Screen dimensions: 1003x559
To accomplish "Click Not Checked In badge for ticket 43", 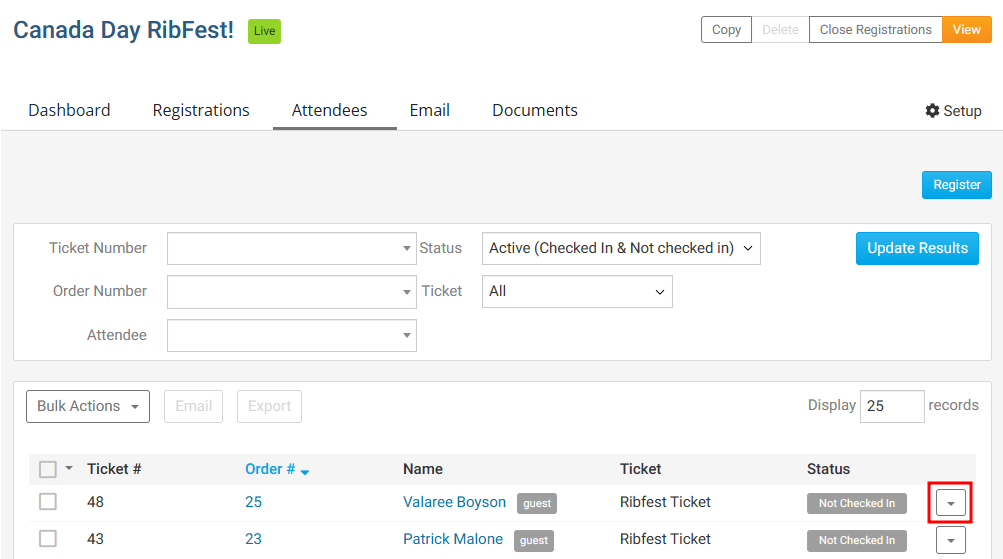I will pyautogui.click(x=856, y=540).
